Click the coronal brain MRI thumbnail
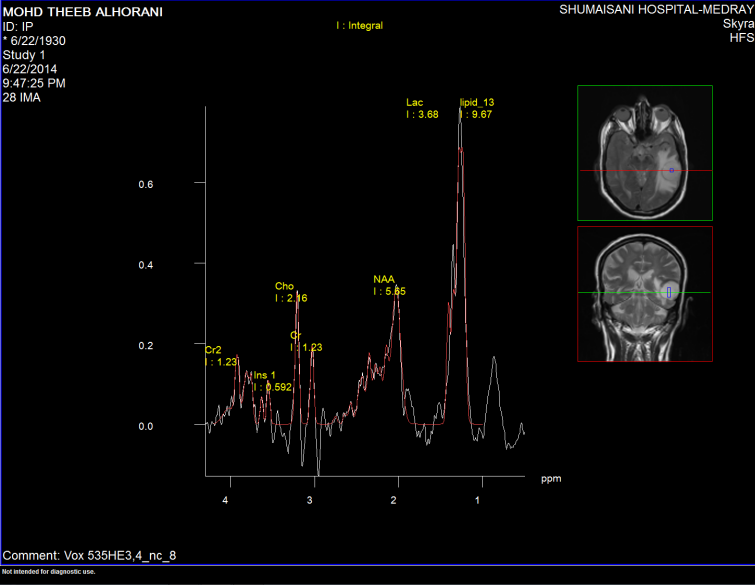Viewport: 755px width, 585px height. tap(644, 293)
